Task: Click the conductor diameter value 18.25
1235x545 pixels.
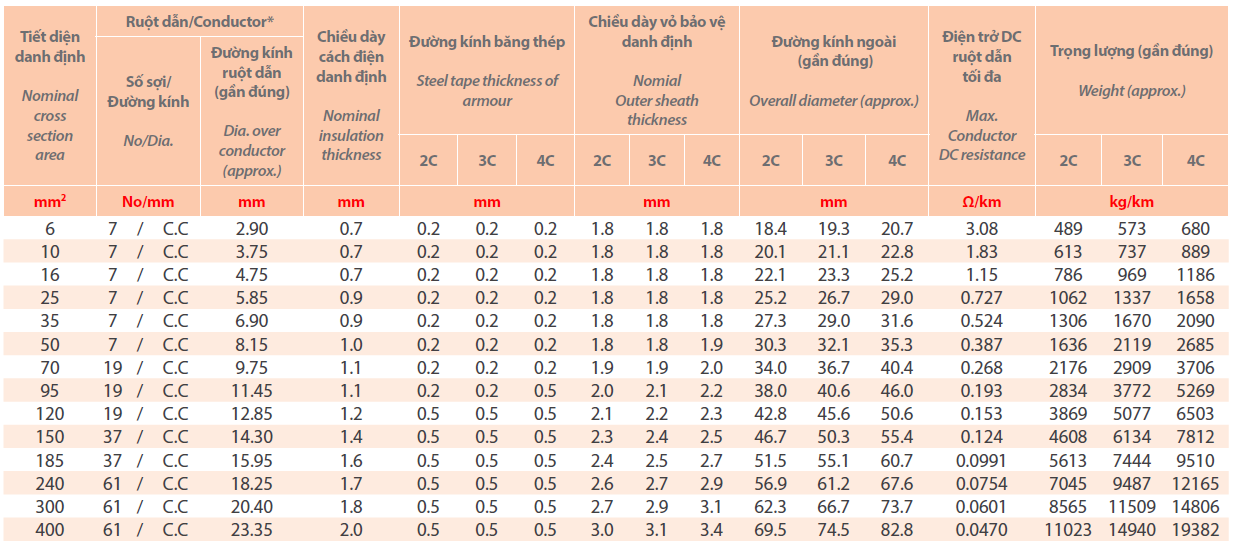Action: point(250,482)
